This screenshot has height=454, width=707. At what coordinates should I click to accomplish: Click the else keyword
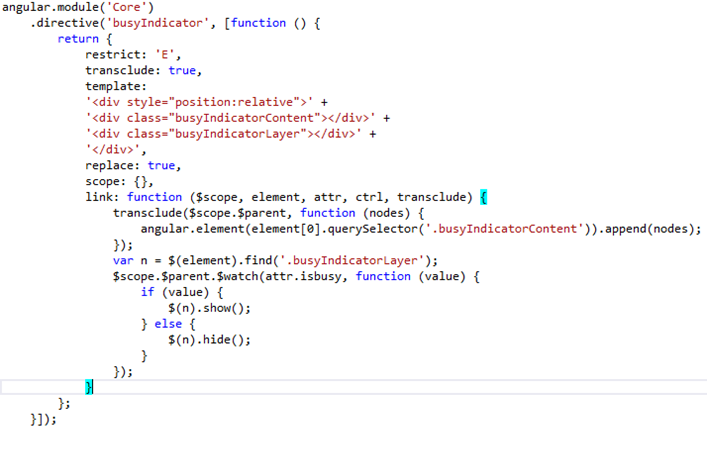(x=168, y=323)
